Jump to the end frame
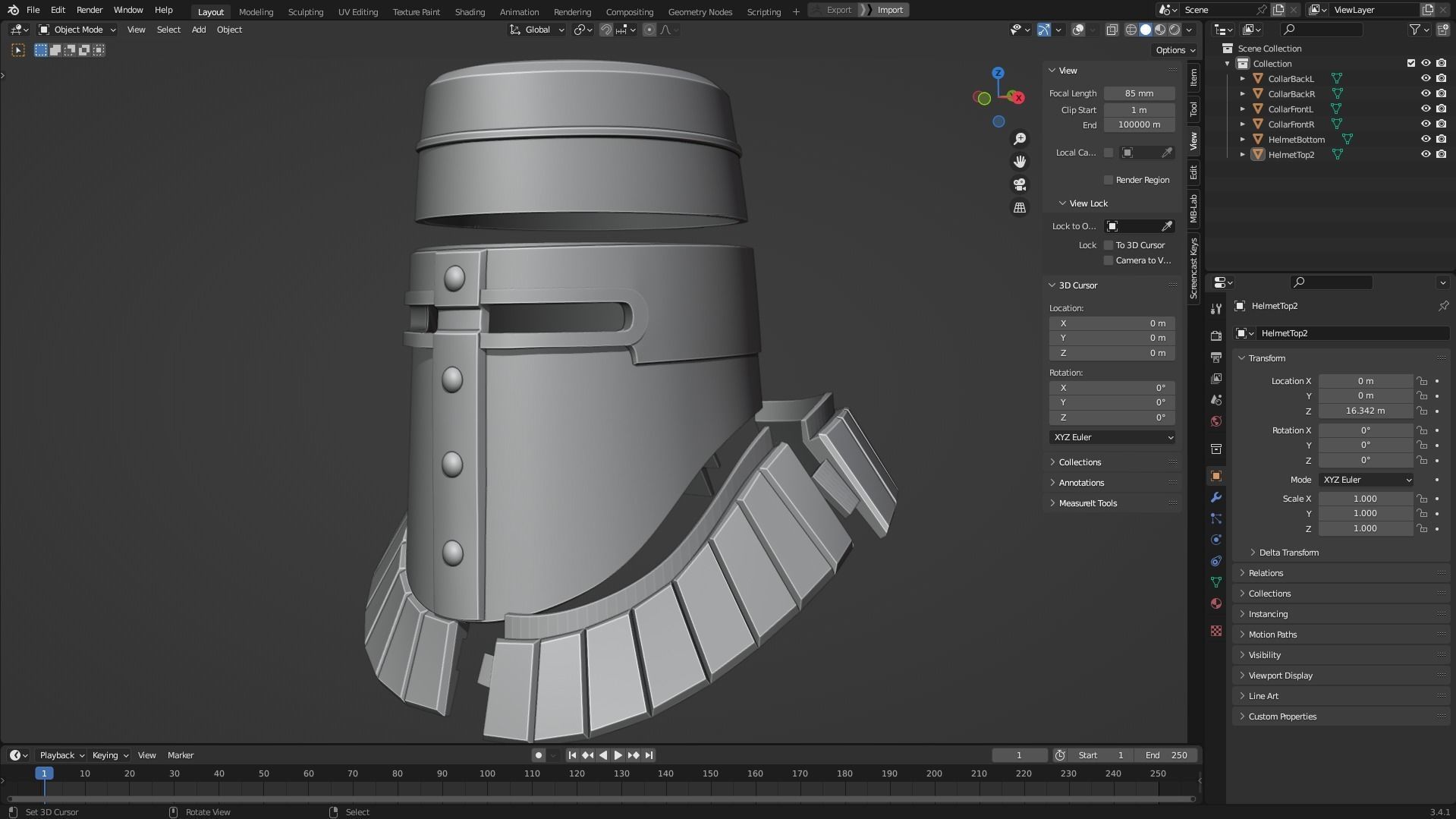1456x819 pixels. 649,755
